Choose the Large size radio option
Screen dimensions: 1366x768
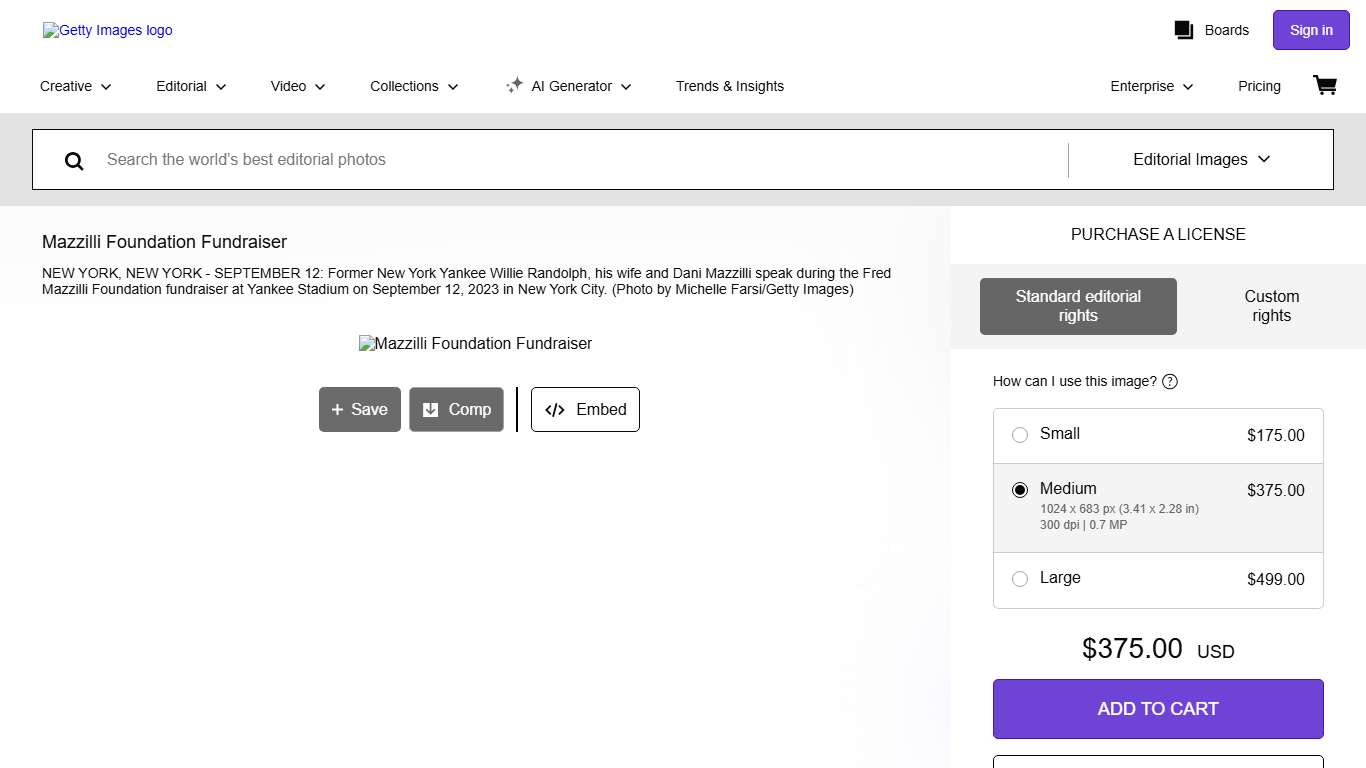tap(1020, 579)
